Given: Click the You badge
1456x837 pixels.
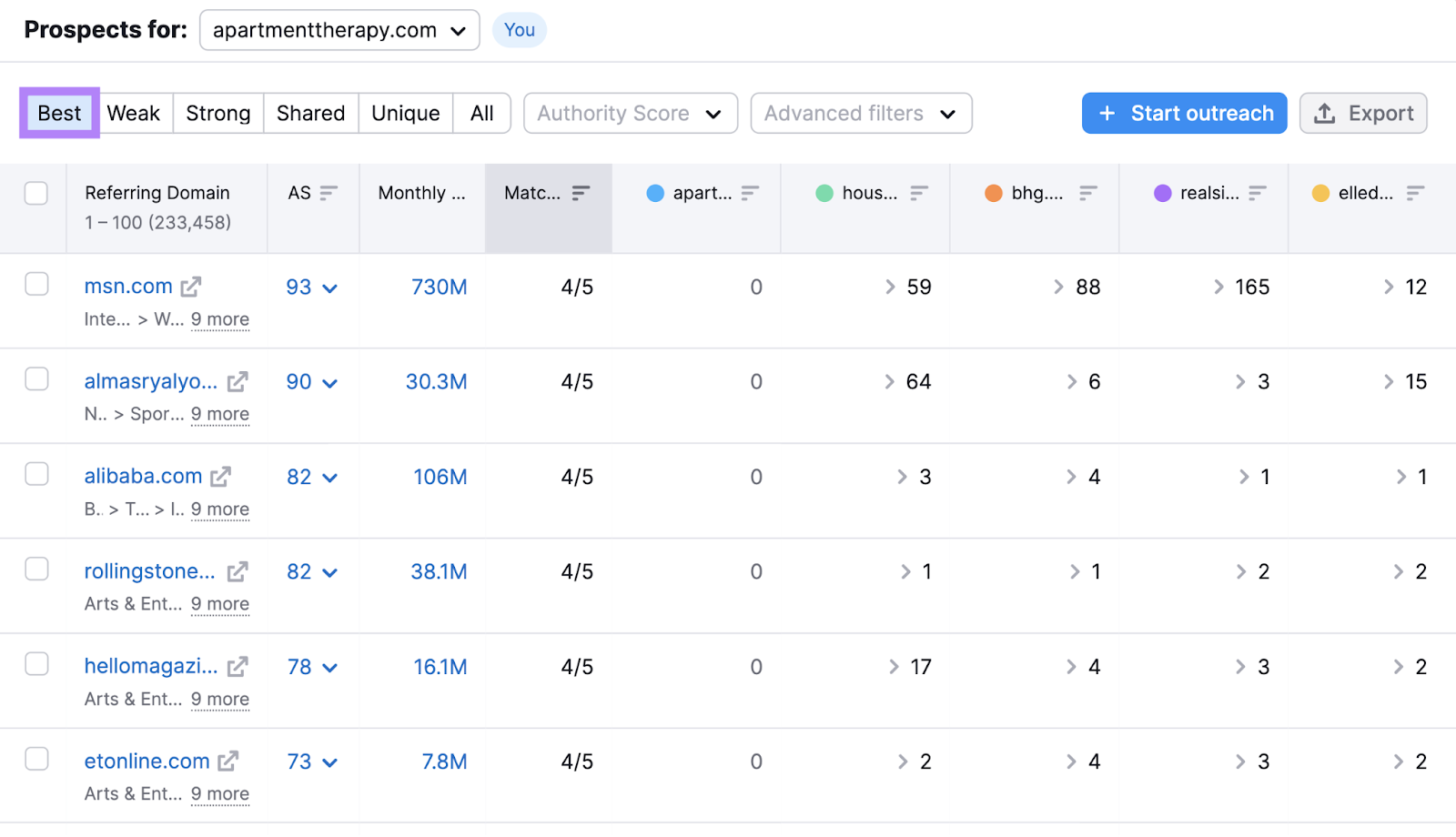Looking at the screenshot, I should pyautogui.click(x=520, y=30).
